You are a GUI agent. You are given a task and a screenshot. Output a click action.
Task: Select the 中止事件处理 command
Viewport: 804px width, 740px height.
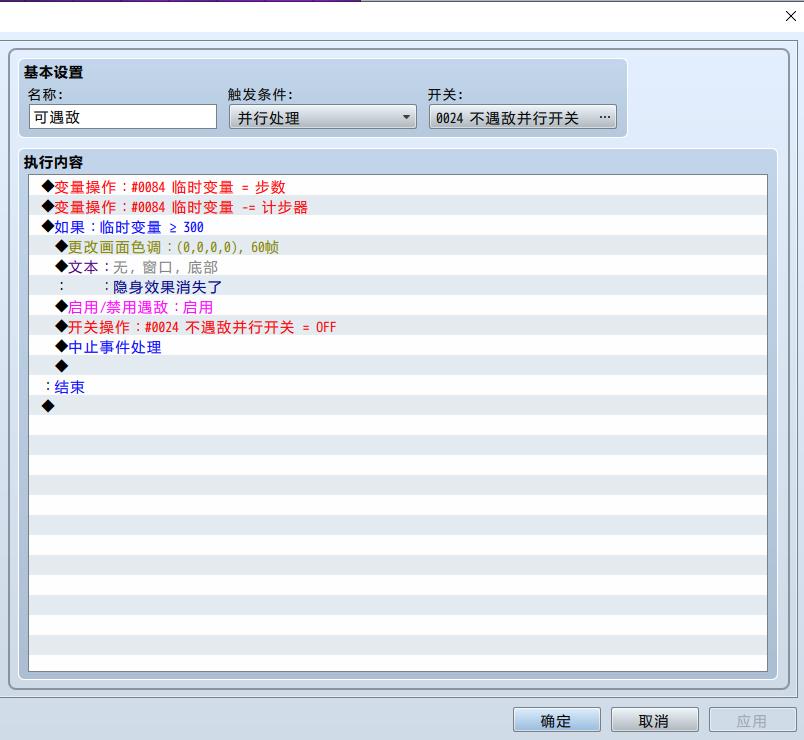click(x=398, y=347)
